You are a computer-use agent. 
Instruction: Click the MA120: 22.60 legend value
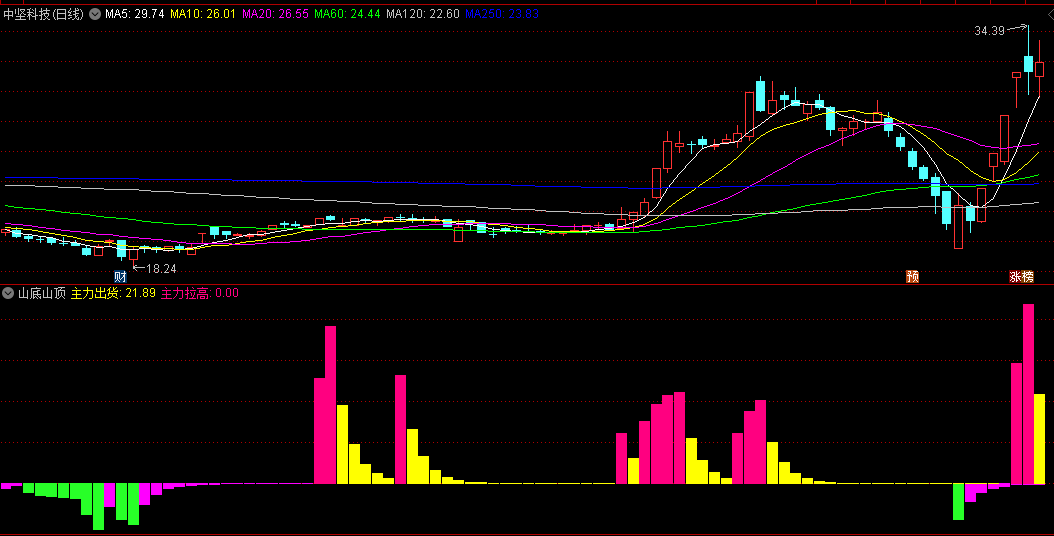[423, 14]
